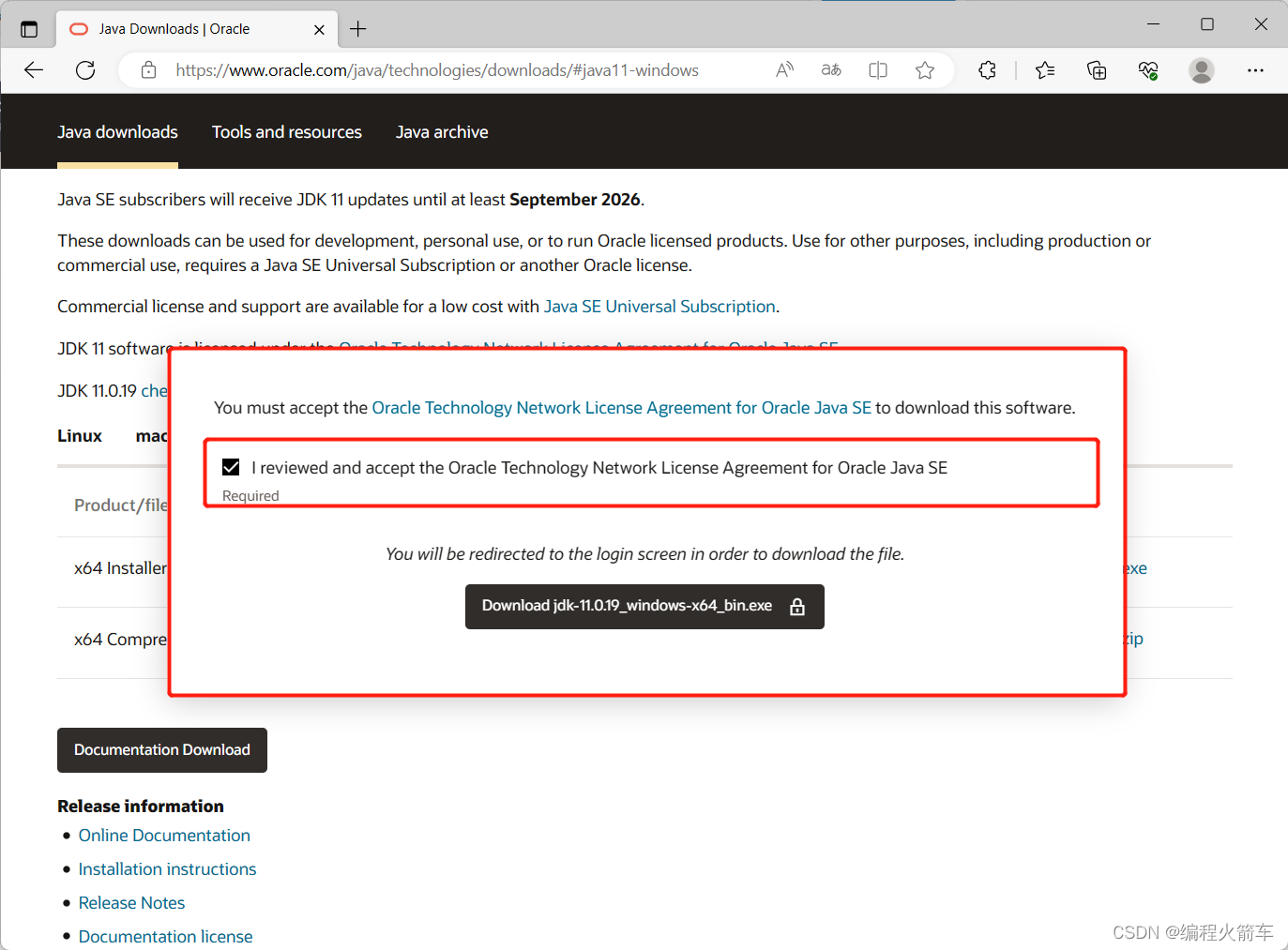The height and width of the screenshot is (950, 1288).
Task: Open a new tab with plus icon
Action: coord(357,29)
